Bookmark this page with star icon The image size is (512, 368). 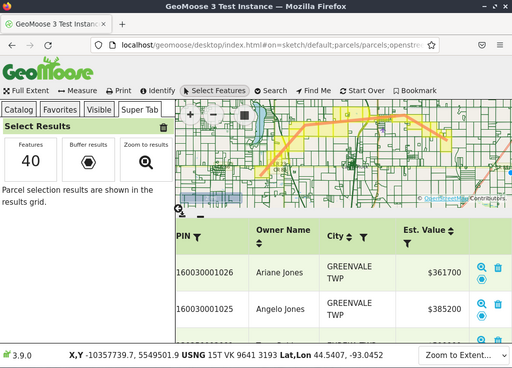click(431, 45)
